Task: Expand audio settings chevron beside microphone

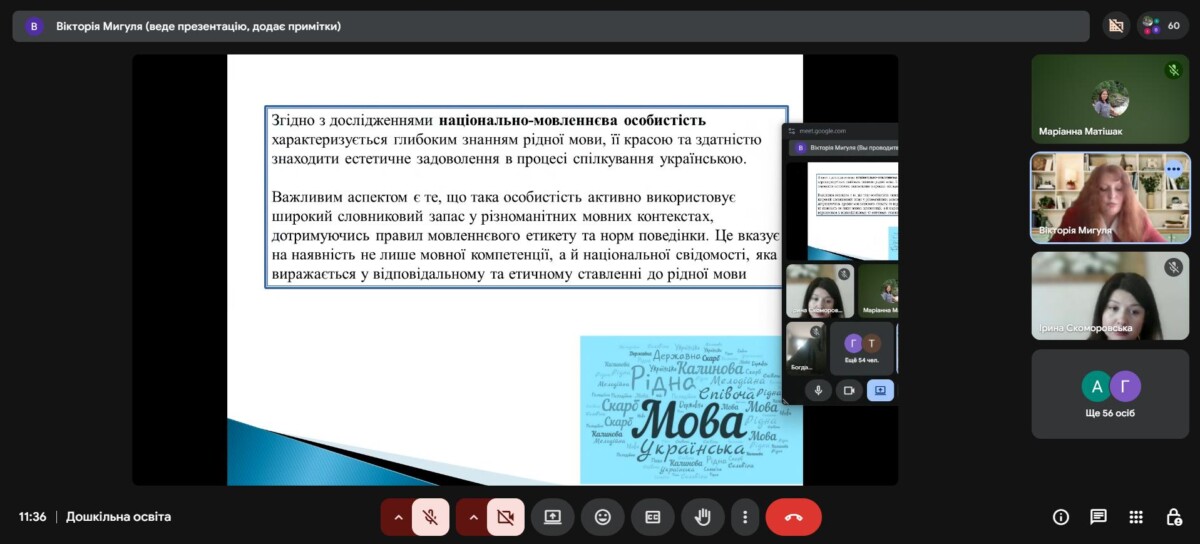Action: pyautogui.click(x=398, y=517)
